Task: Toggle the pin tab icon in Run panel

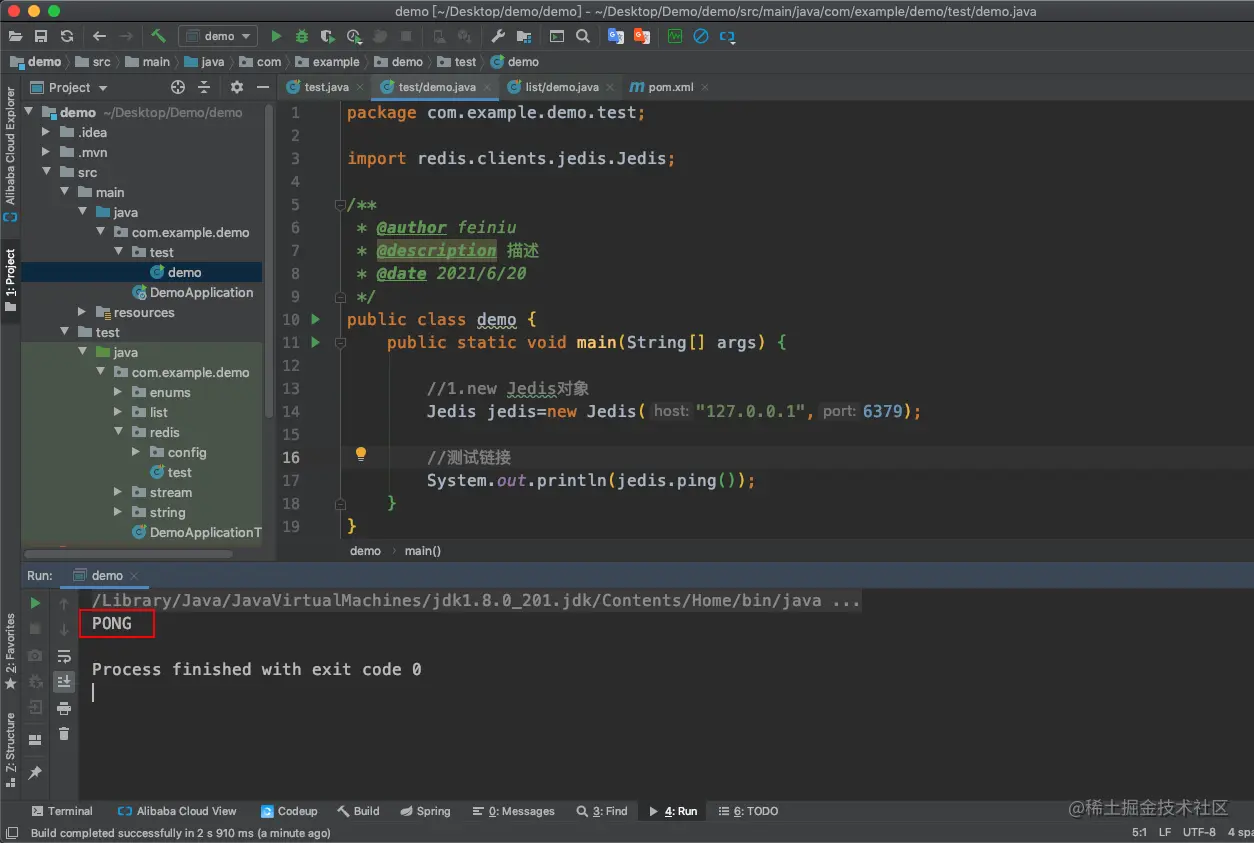Action: point(35,773)
